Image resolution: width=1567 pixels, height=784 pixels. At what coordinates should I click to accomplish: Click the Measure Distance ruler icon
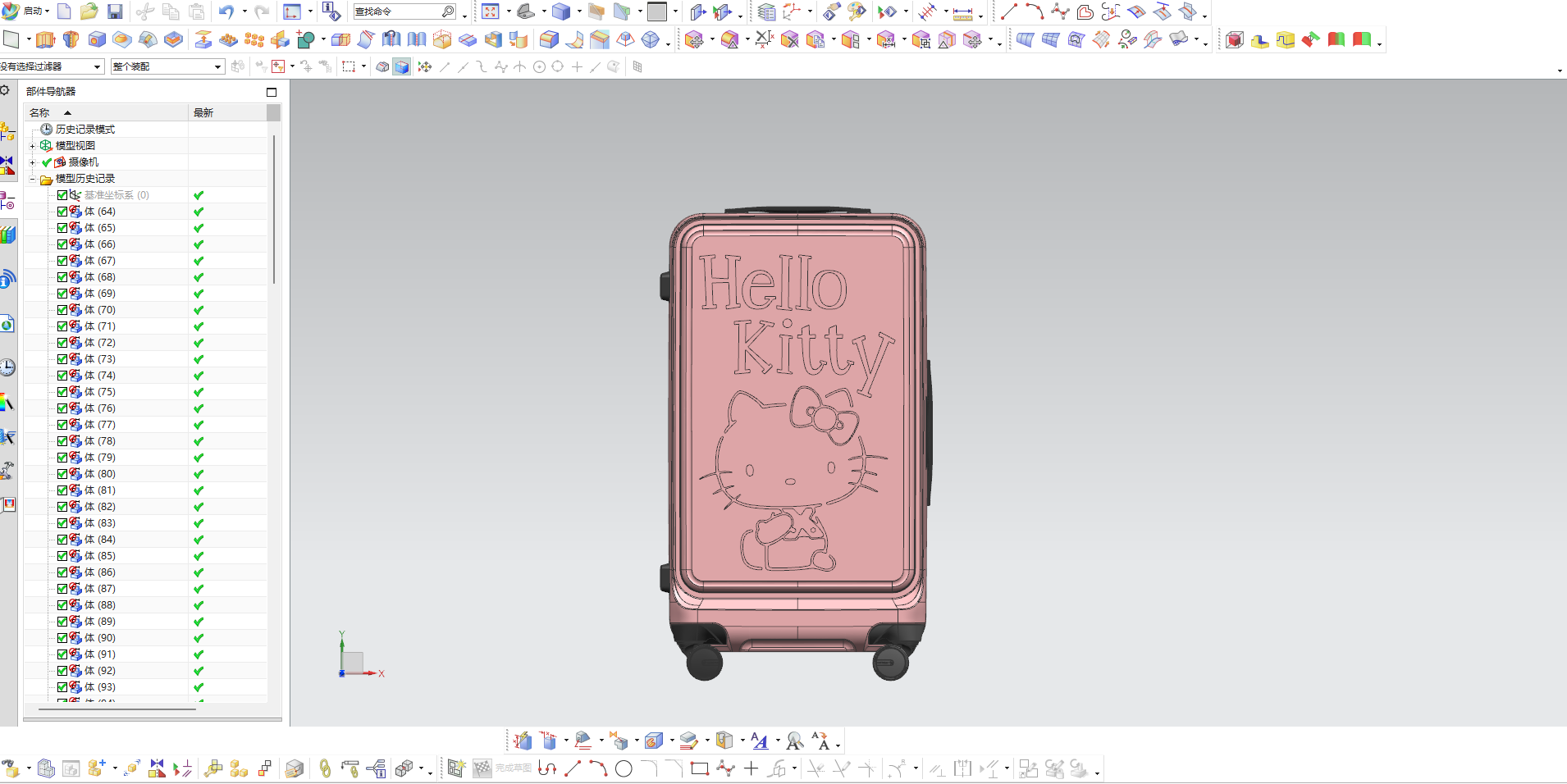963,12
